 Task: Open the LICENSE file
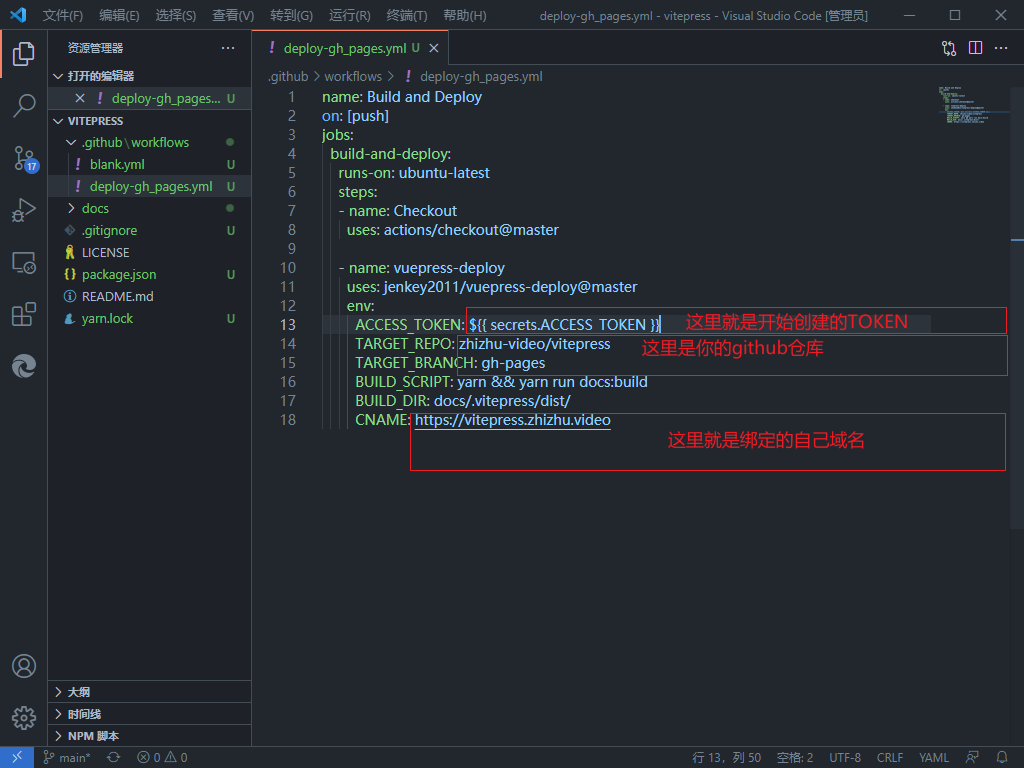150,253
